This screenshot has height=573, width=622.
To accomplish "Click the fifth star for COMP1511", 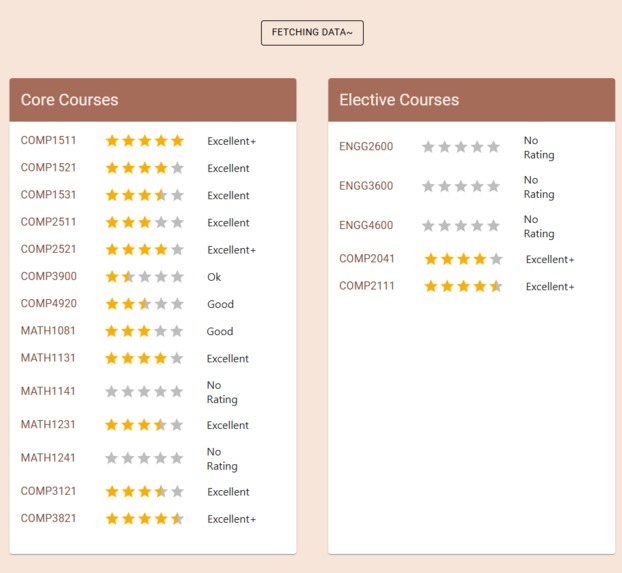I will [x=177, y=140].
